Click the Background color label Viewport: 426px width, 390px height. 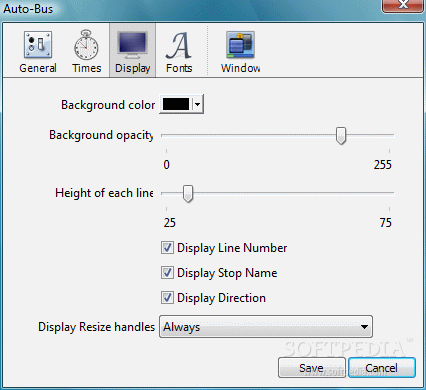[108, 105]
